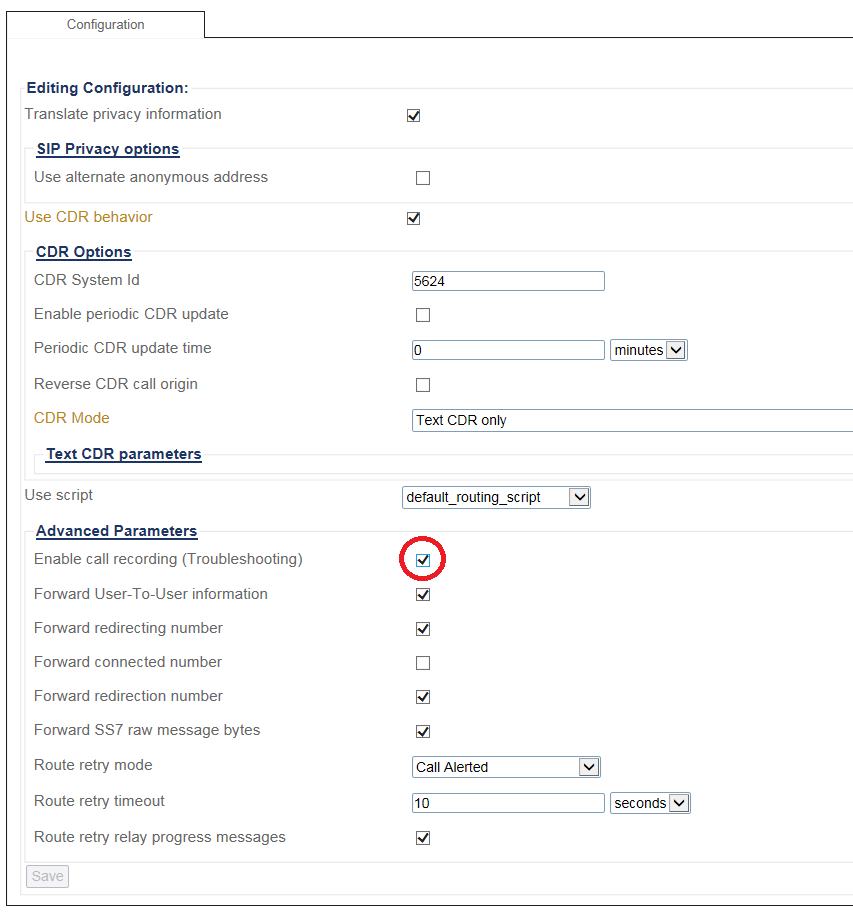The height and width of the screenshot is (920, 853).
Task: Check Reverse CDR call origin
Action: tap(423, 385)
